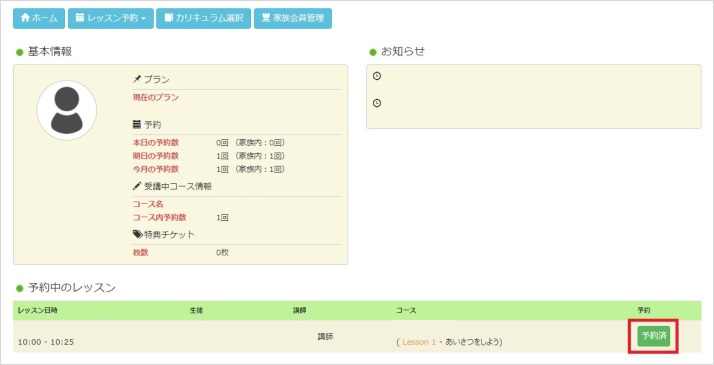Click the コース名 label
This screenshot has width=714, height=365.
148,204
